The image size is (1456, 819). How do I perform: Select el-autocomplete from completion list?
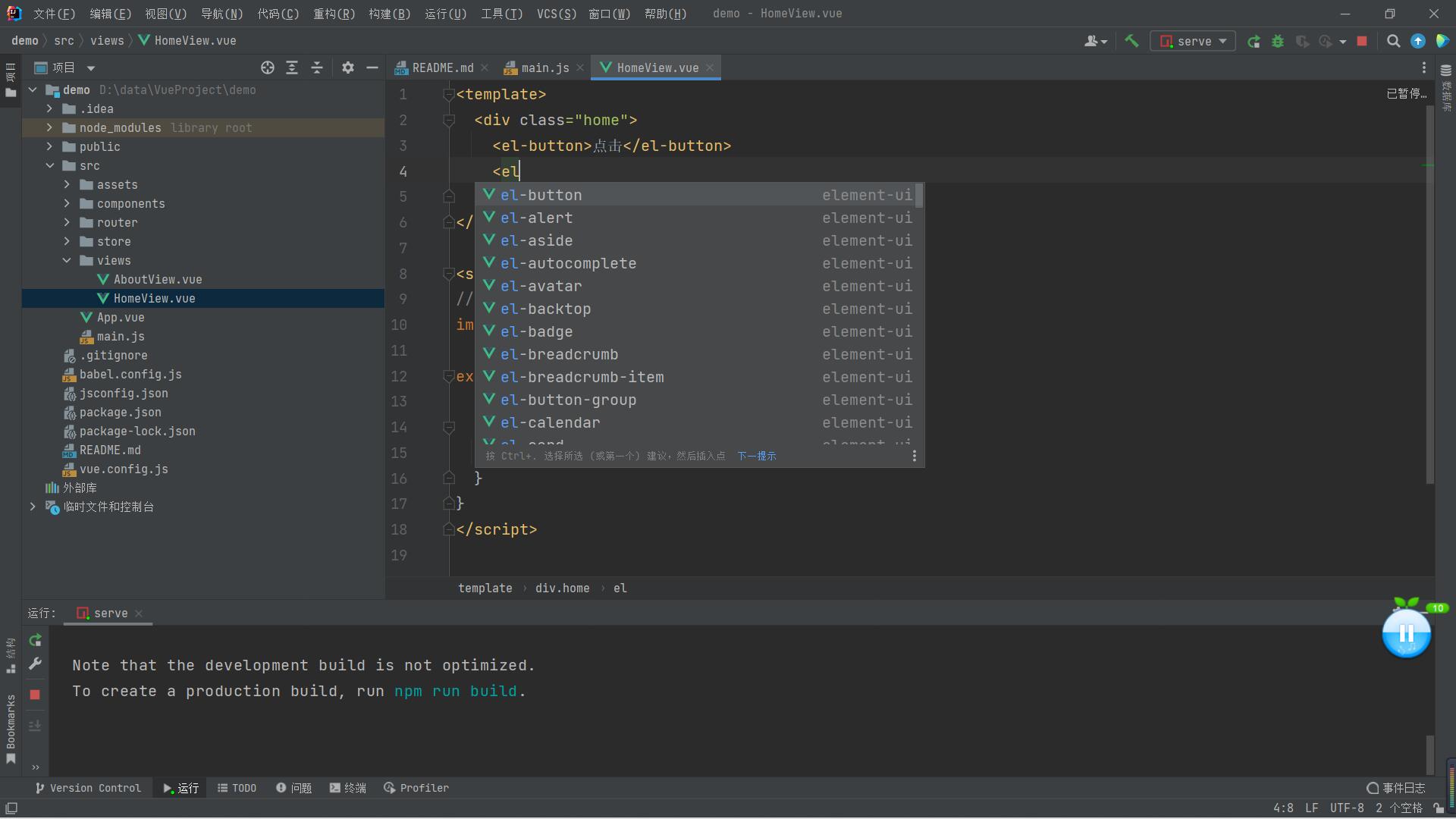(x=568, y=263)
